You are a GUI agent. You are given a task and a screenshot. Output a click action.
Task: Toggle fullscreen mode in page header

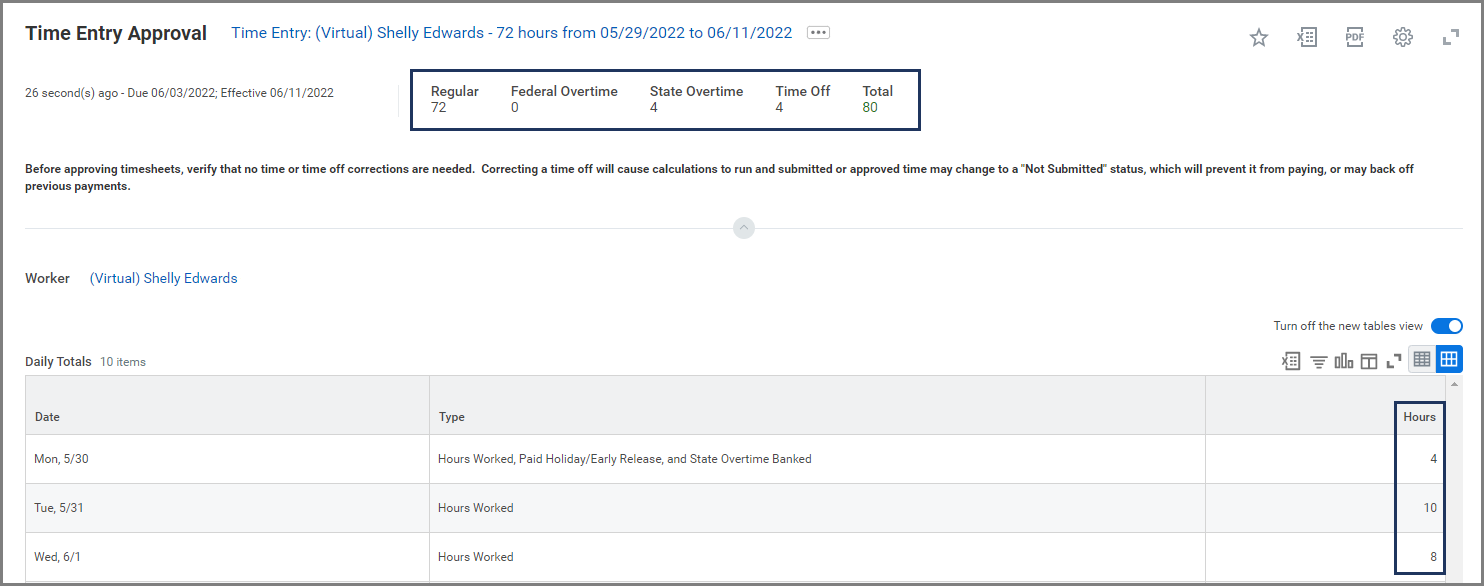click(x=1450, y=38)
